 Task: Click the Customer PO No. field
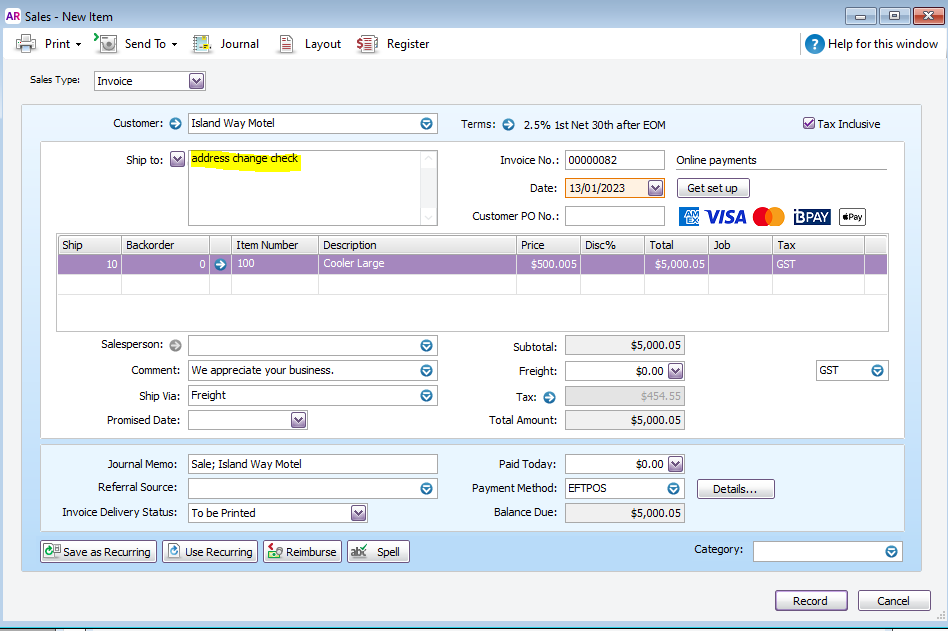click(x=614, y=216)
